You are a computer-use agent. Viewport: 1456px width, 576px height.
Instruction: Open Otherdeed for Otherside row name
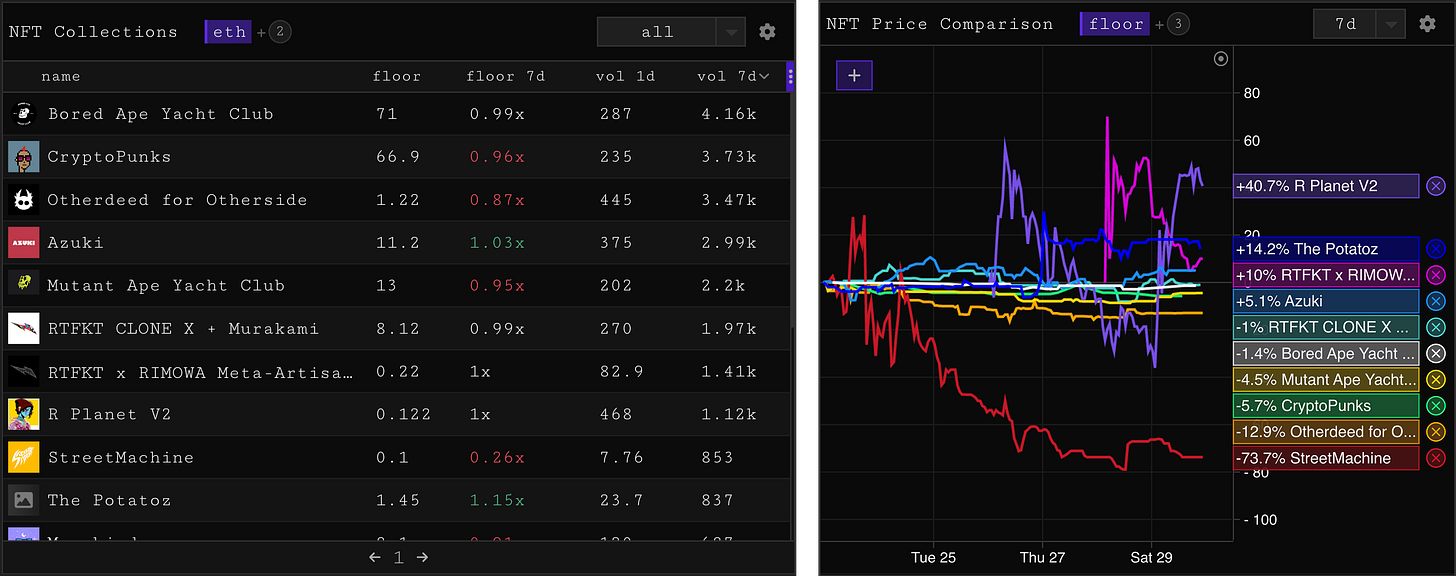177,200
